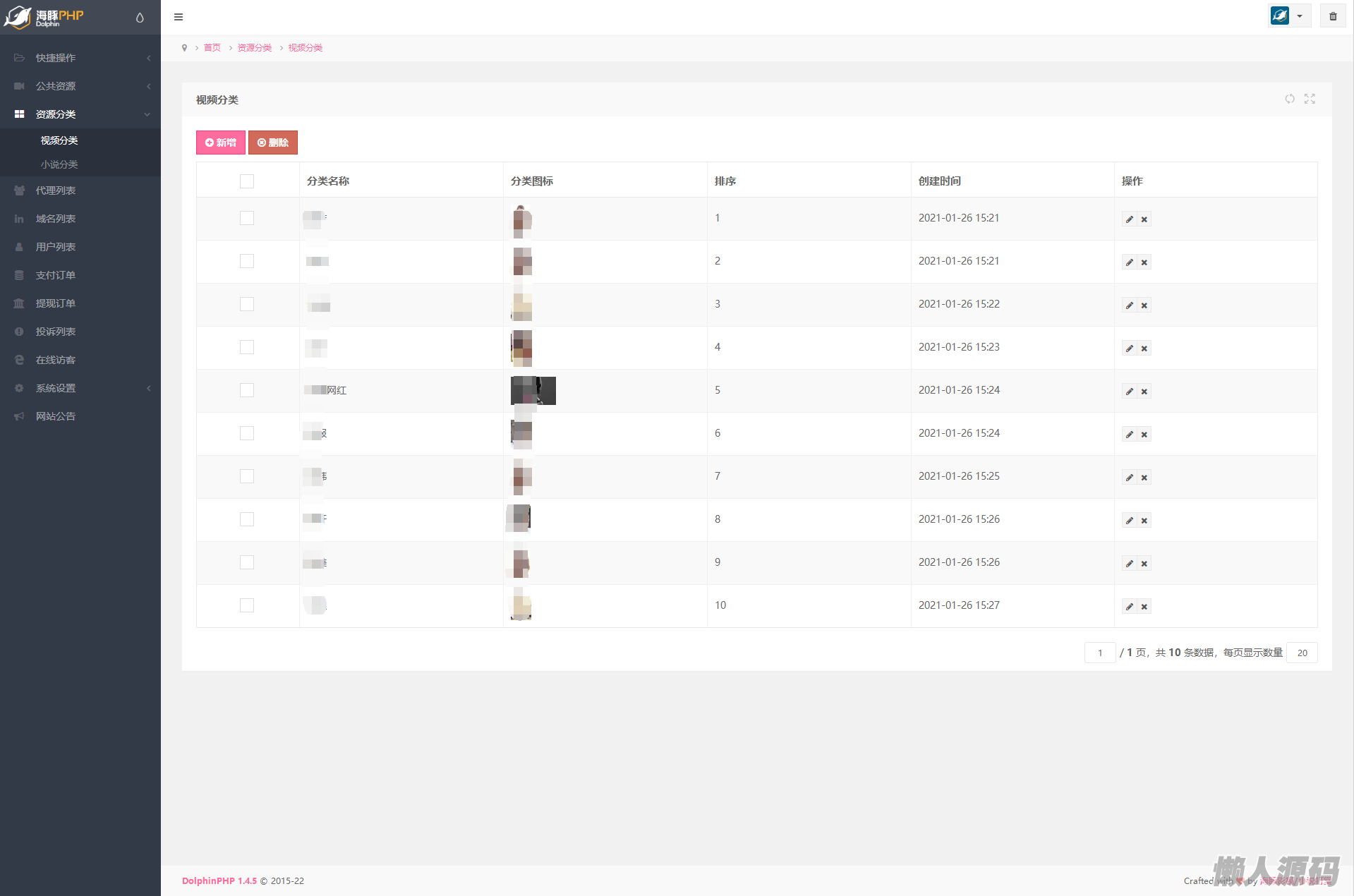Expand the 公共资源 sidebar menu
Image resolution: width=1354 pixels, height=896 pixels.
pyautogui.click(x=80, y=86)
